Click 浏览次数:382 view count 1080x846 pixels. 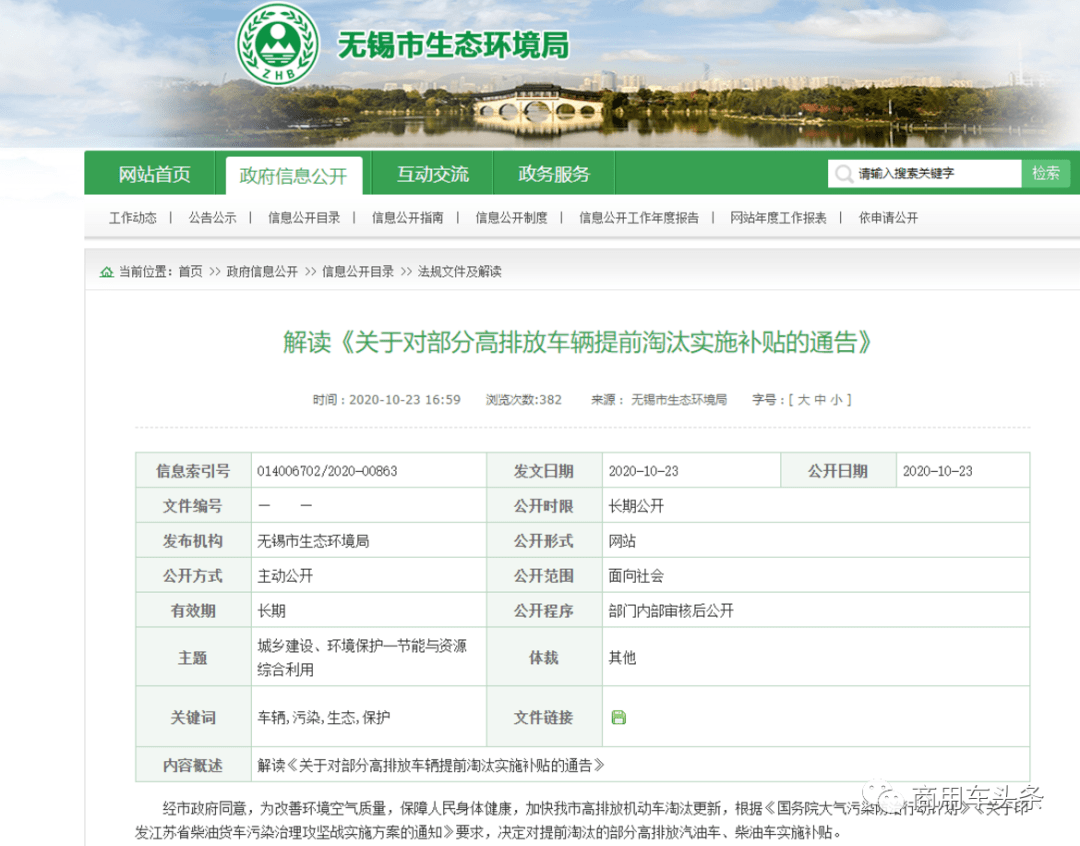pos(523,400)
